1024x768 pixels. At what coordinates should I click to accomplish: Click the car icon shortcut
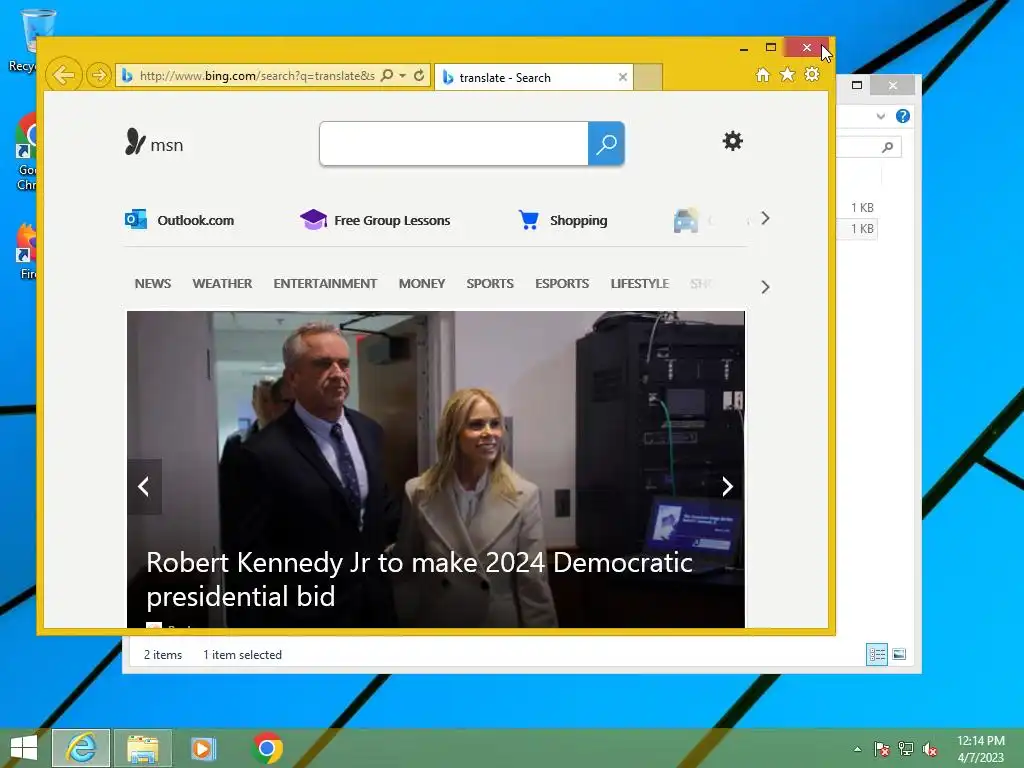(686, 220)
